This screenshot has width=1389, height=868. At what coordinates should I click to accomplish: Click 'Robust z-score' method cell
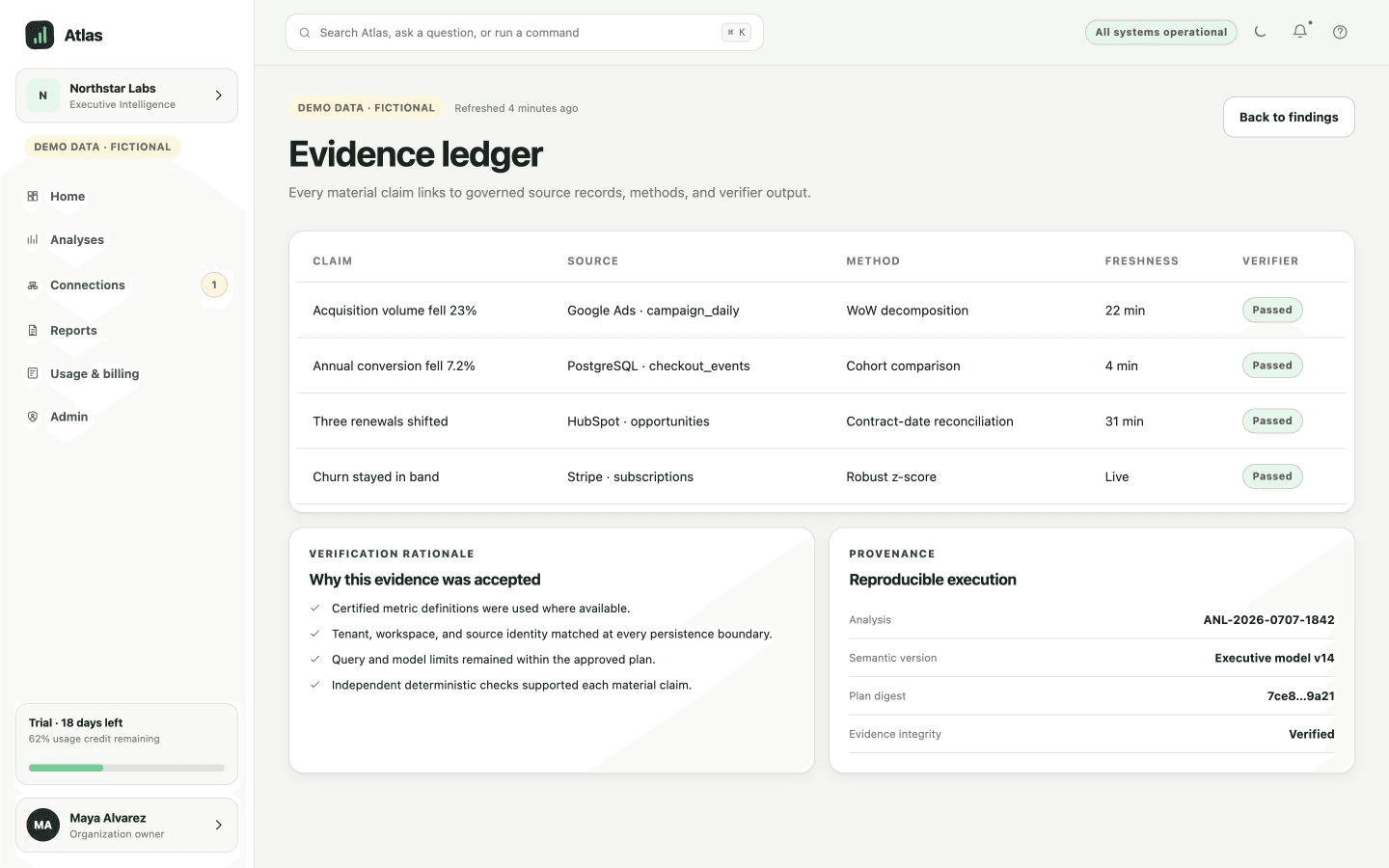(x=891, y=476)
